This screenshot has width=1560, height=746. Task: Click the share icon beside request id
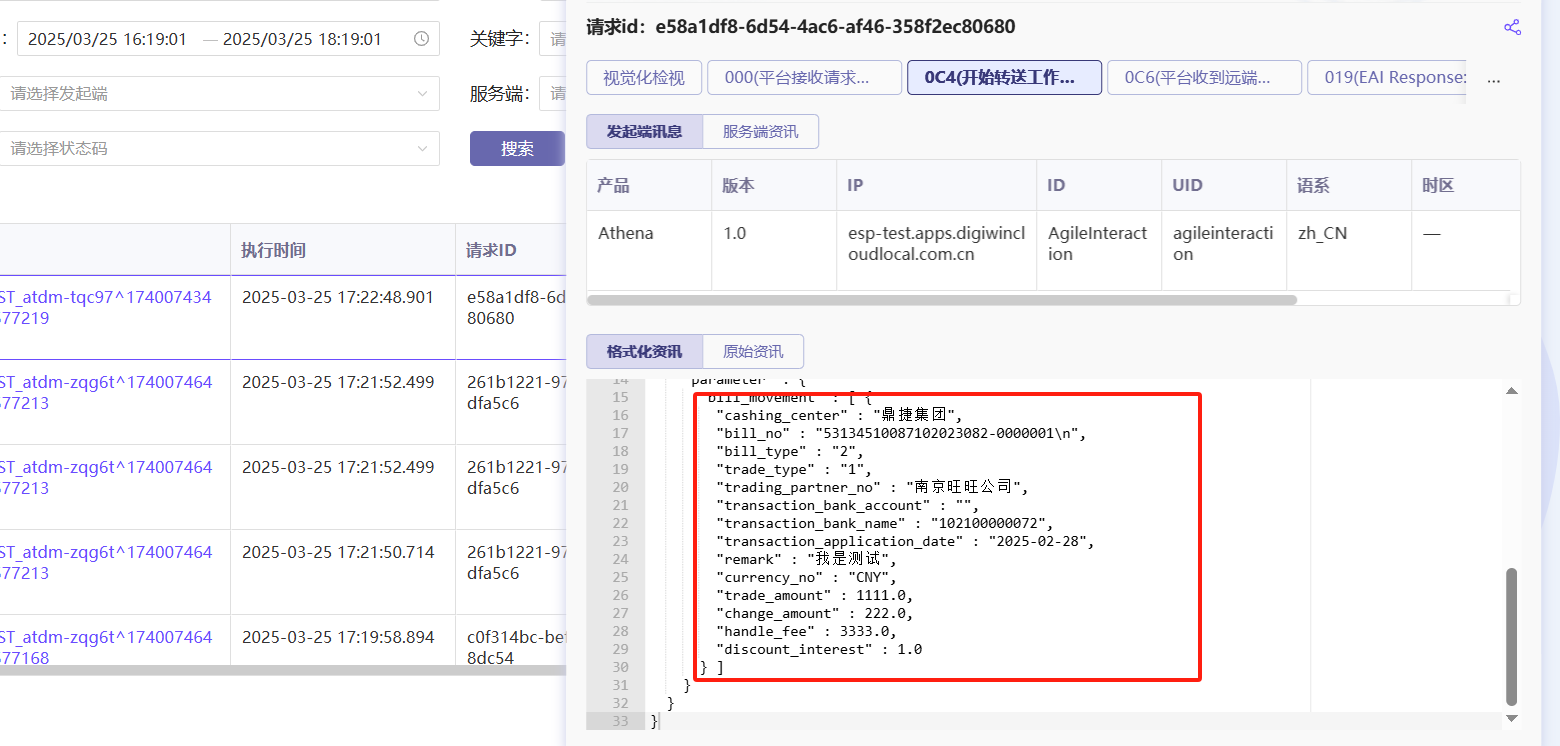[x=1512, y=27]
